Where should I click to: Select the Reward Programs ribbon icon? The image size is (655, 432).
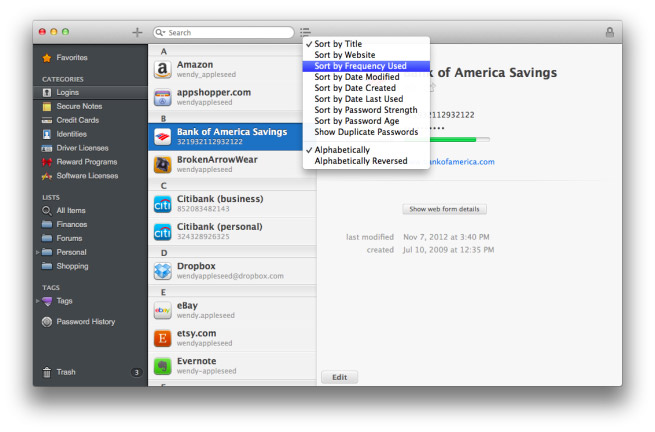click(47, 162)
